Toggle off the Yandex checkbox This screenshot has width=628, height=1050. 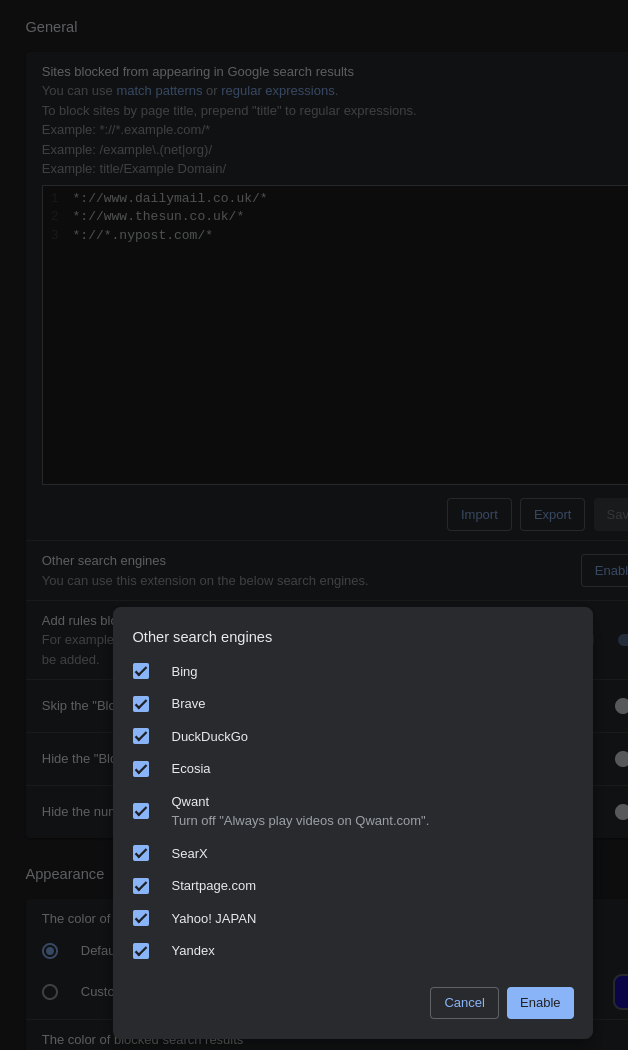tap(141, 951)
